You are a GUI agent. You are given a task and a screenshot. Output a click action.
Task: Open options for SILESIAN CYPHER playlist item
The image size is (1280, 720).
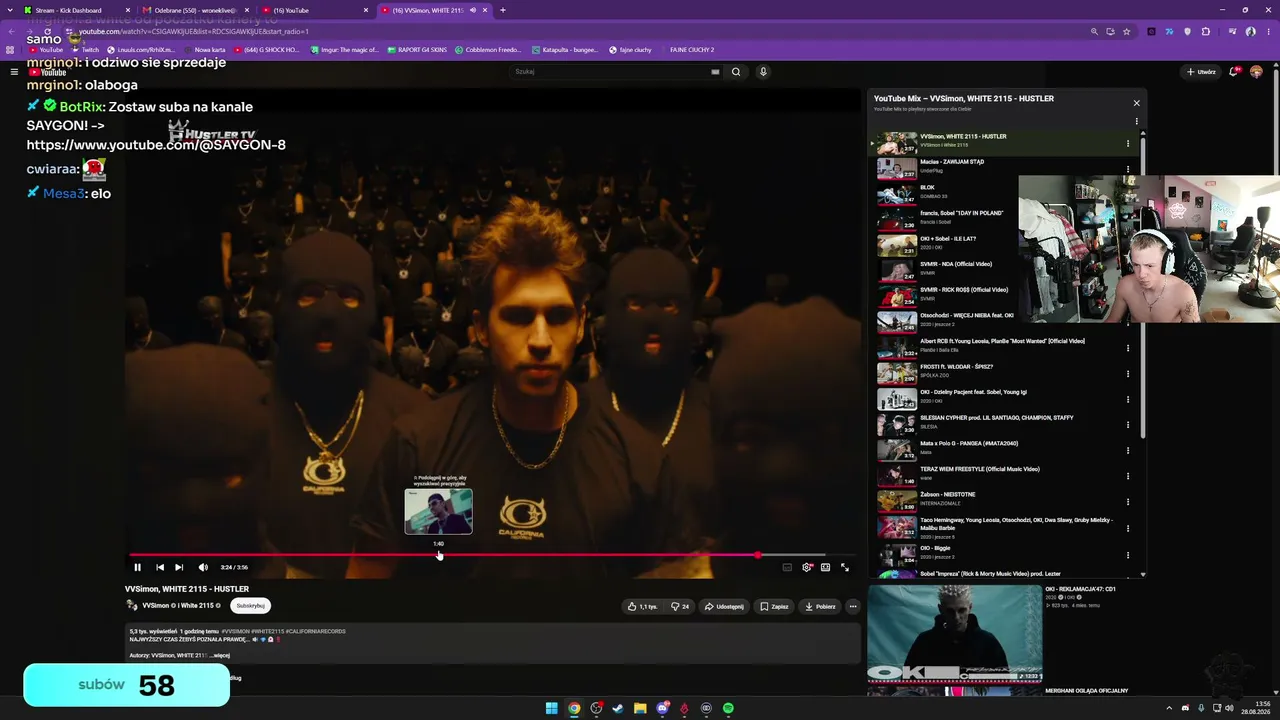pyautogui.click(x=1128, y=425)
